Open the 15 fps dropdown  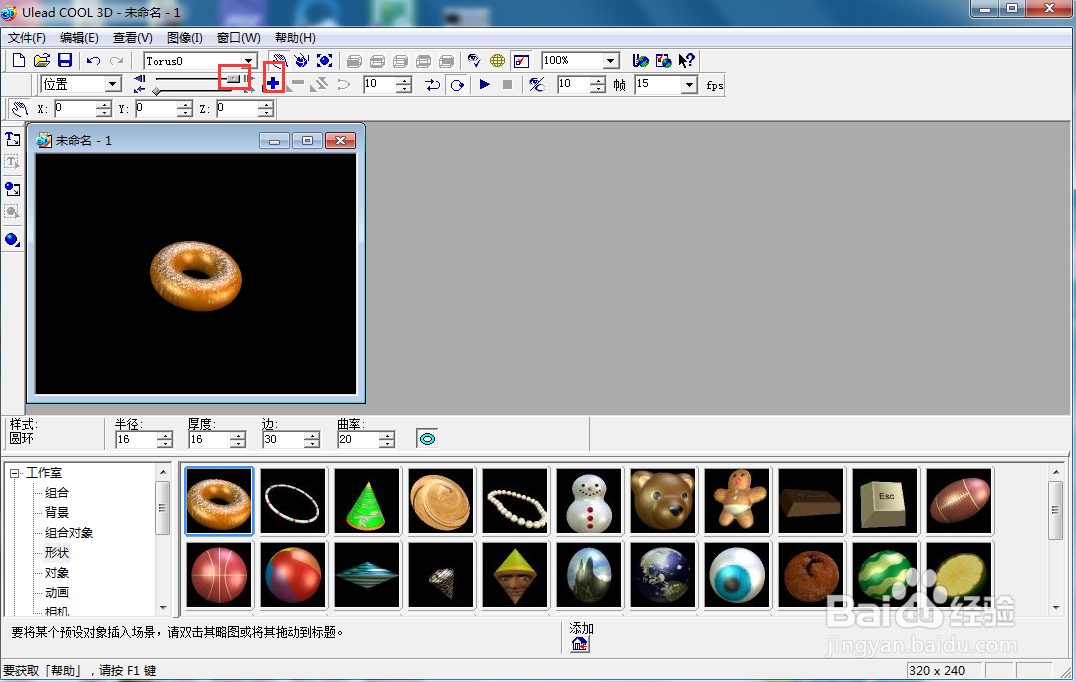(689, 84)
